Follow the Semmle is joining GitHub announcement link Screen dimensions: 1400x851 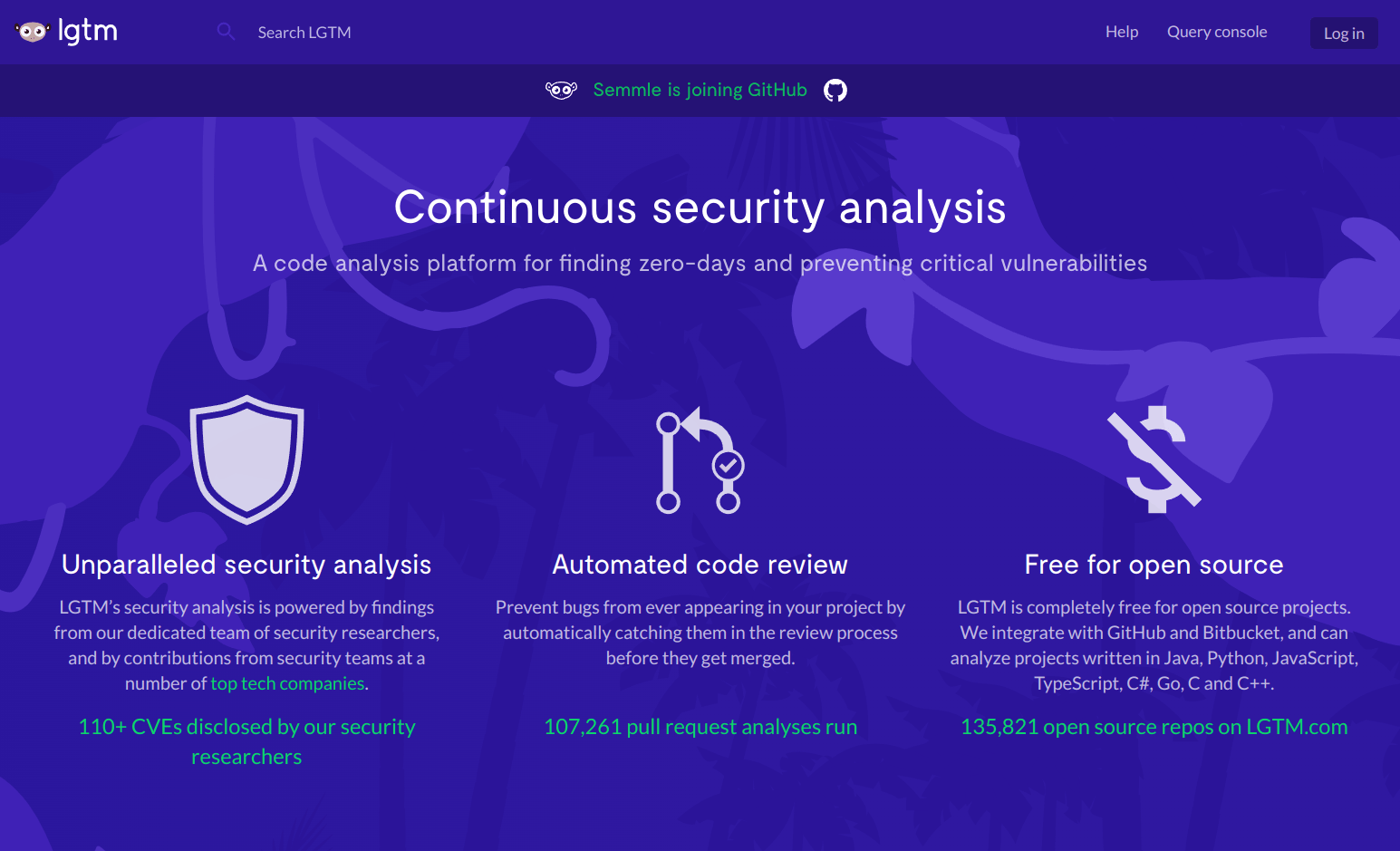coord(700,90)
